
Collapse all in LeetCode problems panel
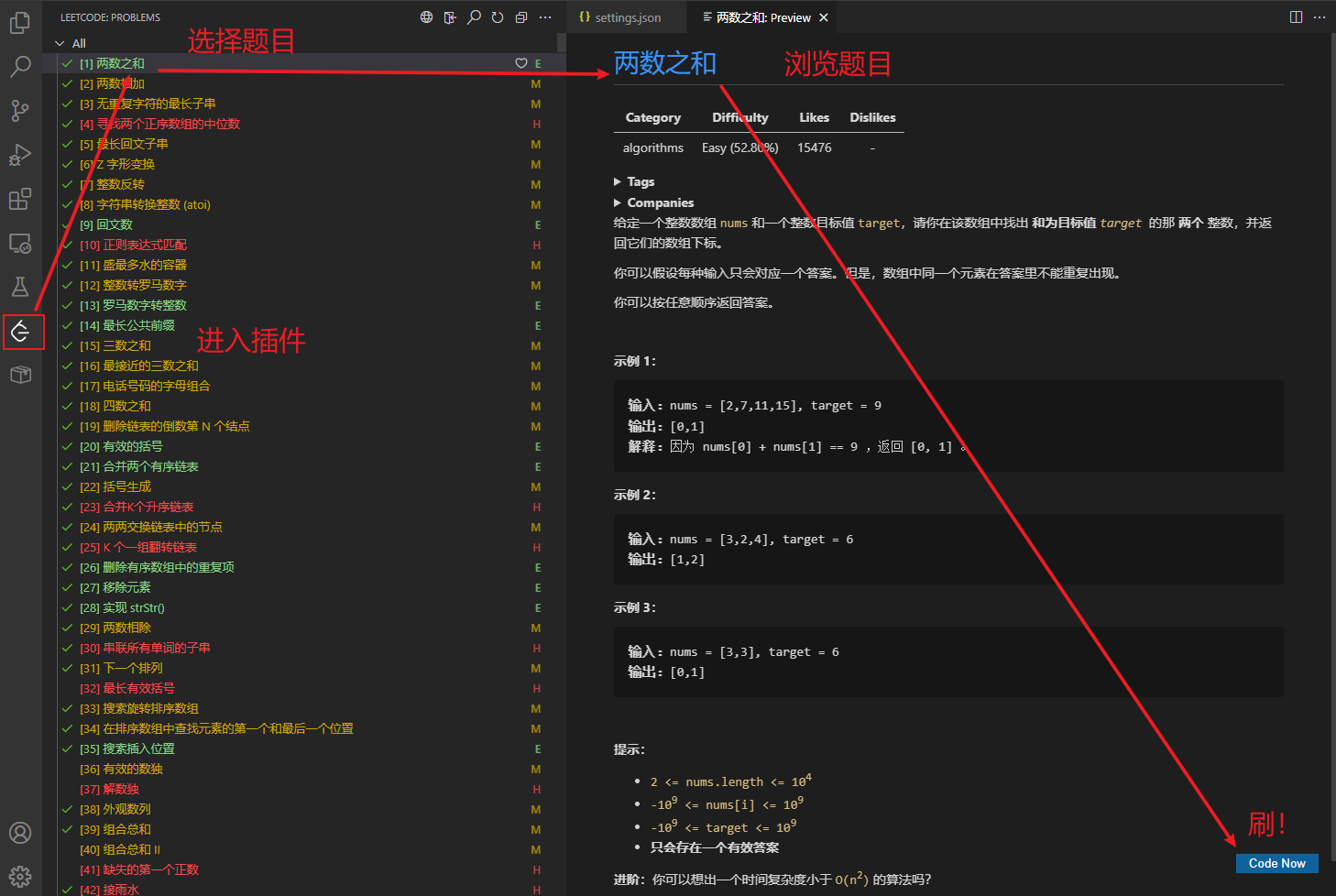tap(521, 17)
